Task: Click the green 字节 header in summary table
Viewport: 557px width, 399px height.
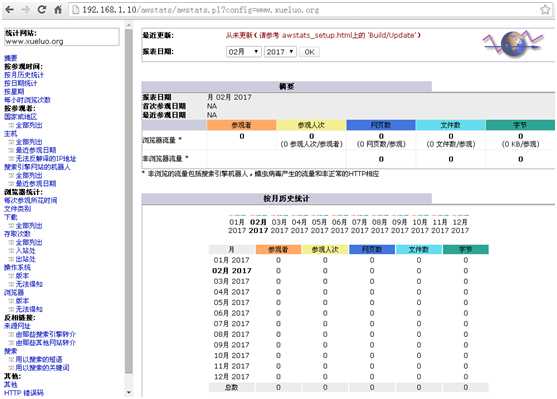Action: 520,125
